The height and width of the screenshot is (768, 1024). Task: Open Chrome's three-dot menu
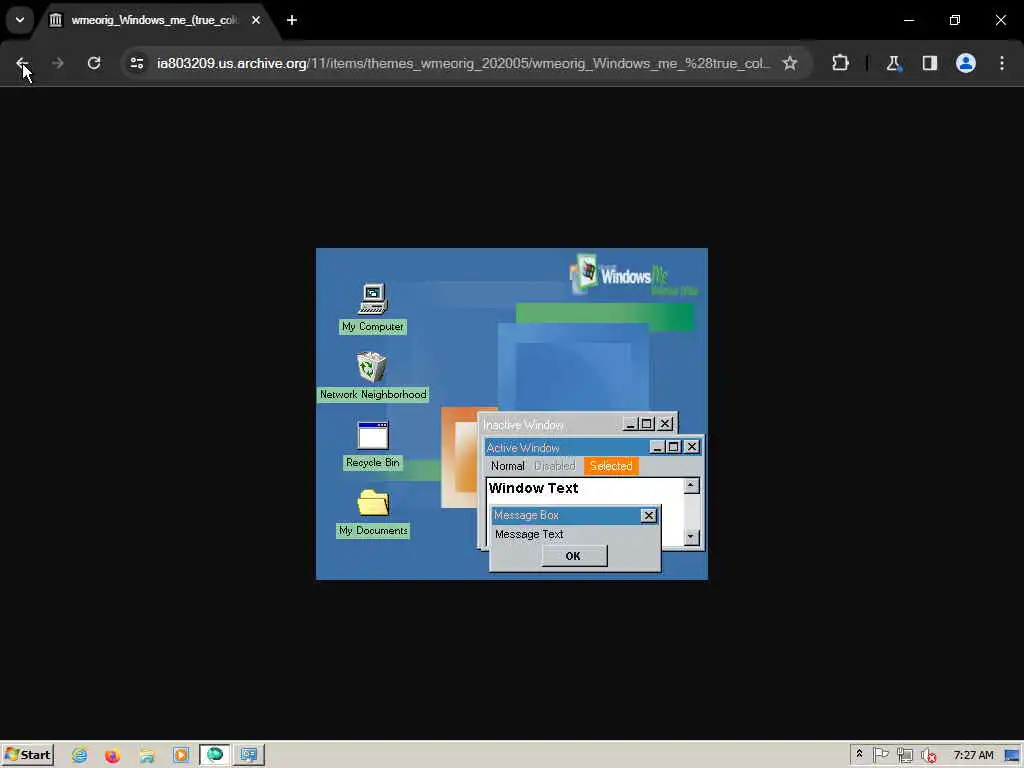click(1002, 63)
